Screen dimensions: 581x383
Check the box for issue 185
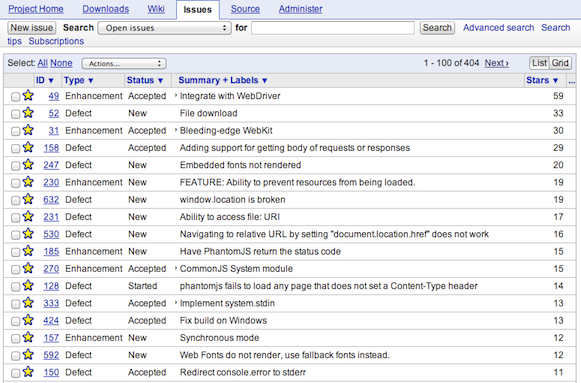point(15,252)
